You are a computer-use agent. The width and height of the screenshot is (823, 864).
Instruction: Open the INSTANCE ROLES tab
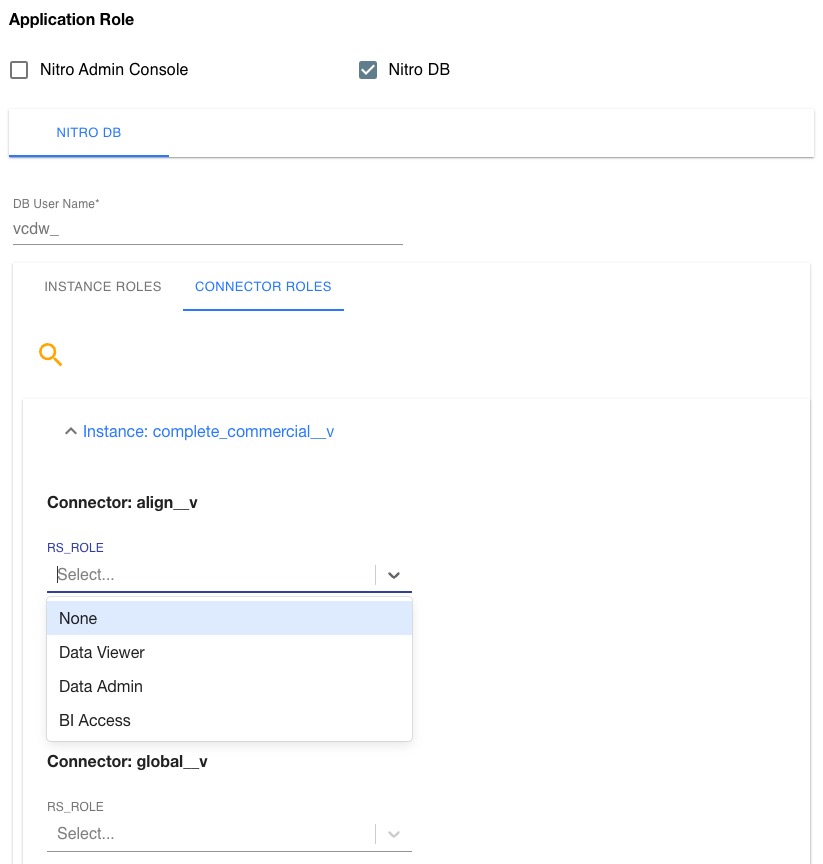tap(103, 287)
